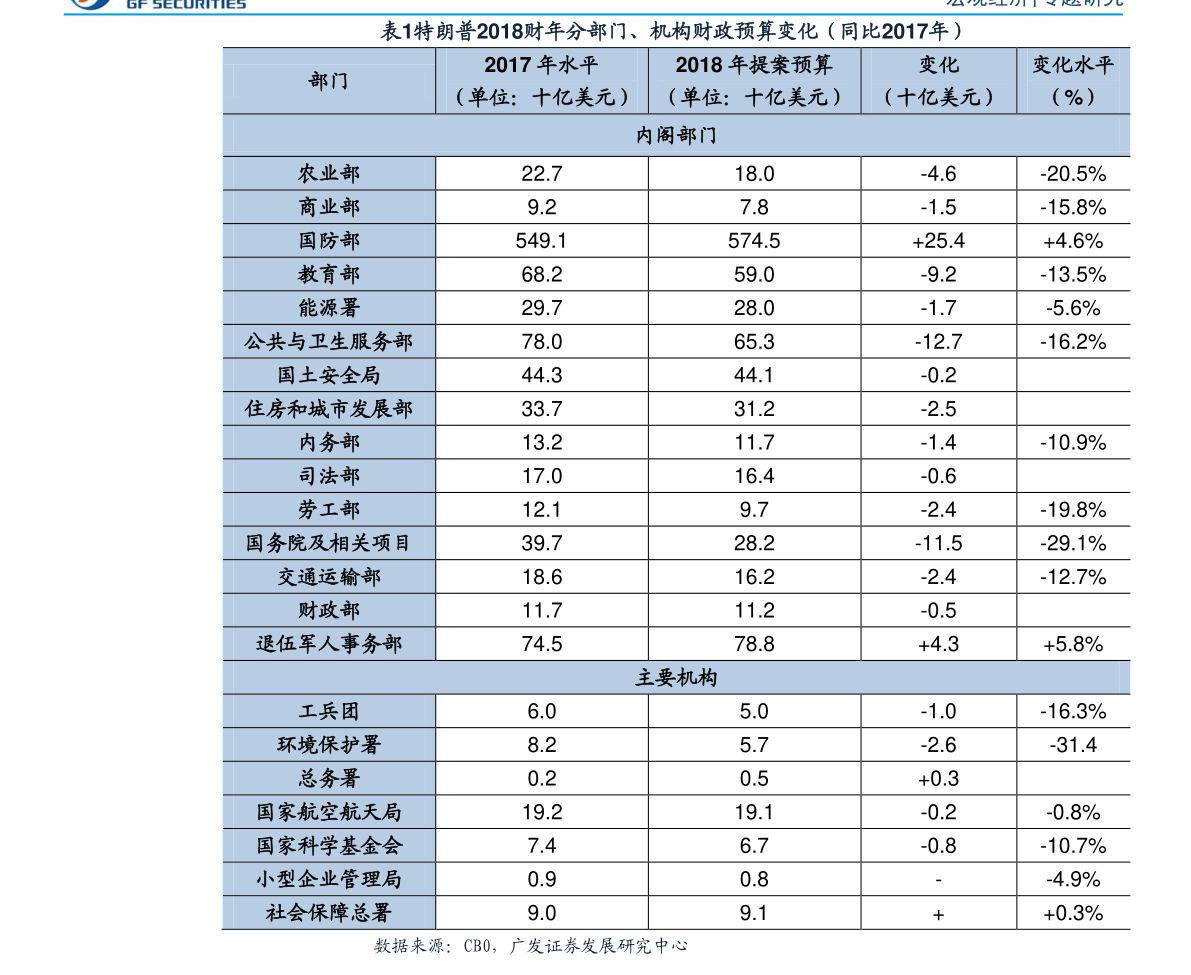
Task: Select the 国防部 row
Action: click(x=328, y=240)
